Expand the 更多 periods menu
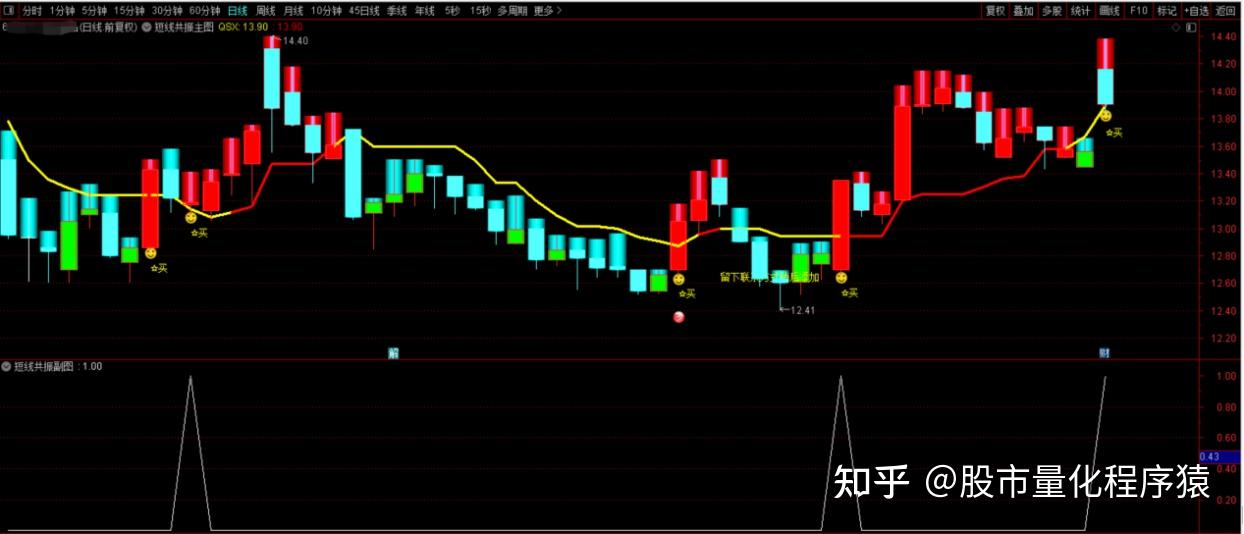1244x534 pixels. coord(547,11)
